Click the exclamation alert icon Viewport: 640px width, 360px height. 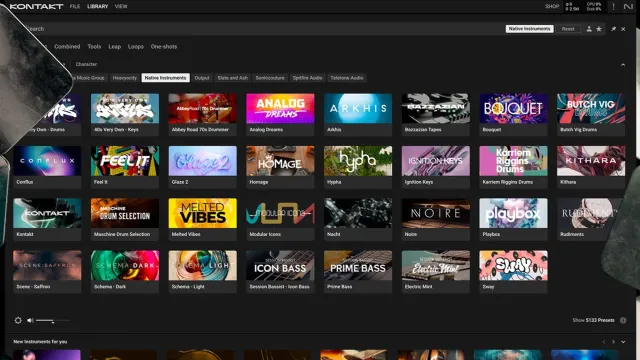(613, 7)
